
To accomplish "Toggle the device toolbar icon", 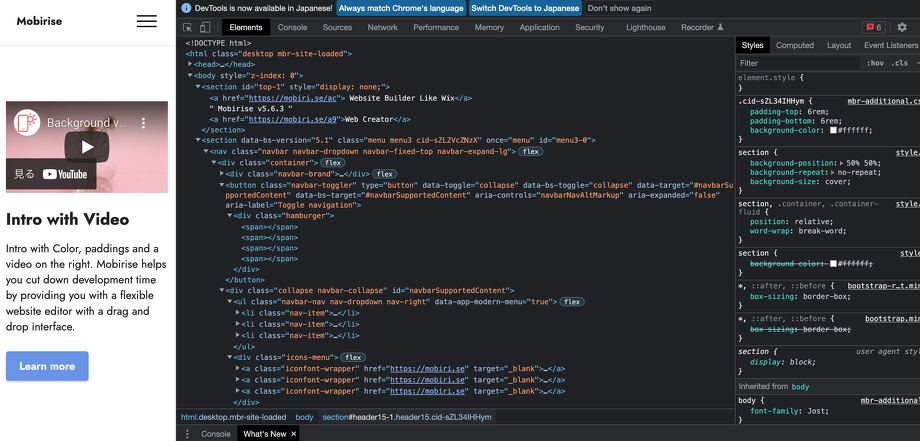I will click(x=205, y=28).
